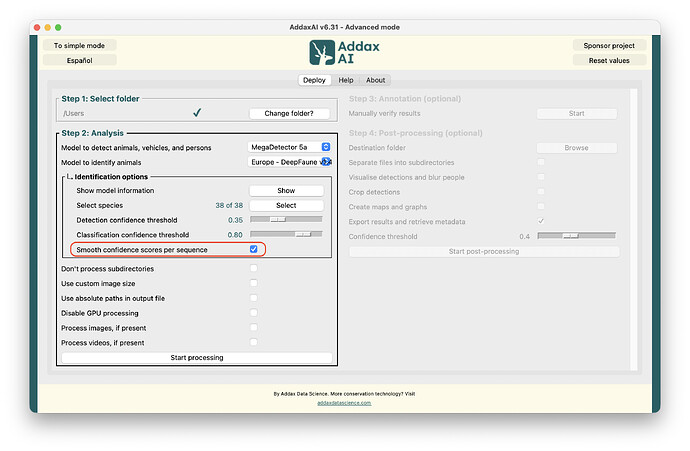Click classification threshold value 0.80
The image size is (690, 451).
[x=235, y=235]
